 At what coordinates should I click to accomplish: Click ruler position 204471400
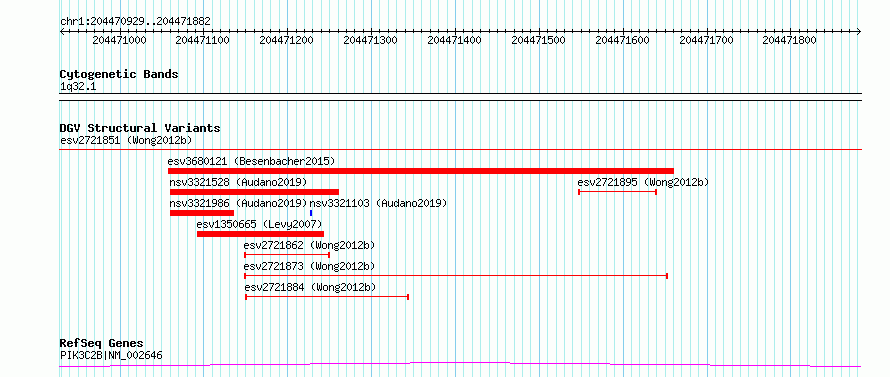click(x=454, y=40)
